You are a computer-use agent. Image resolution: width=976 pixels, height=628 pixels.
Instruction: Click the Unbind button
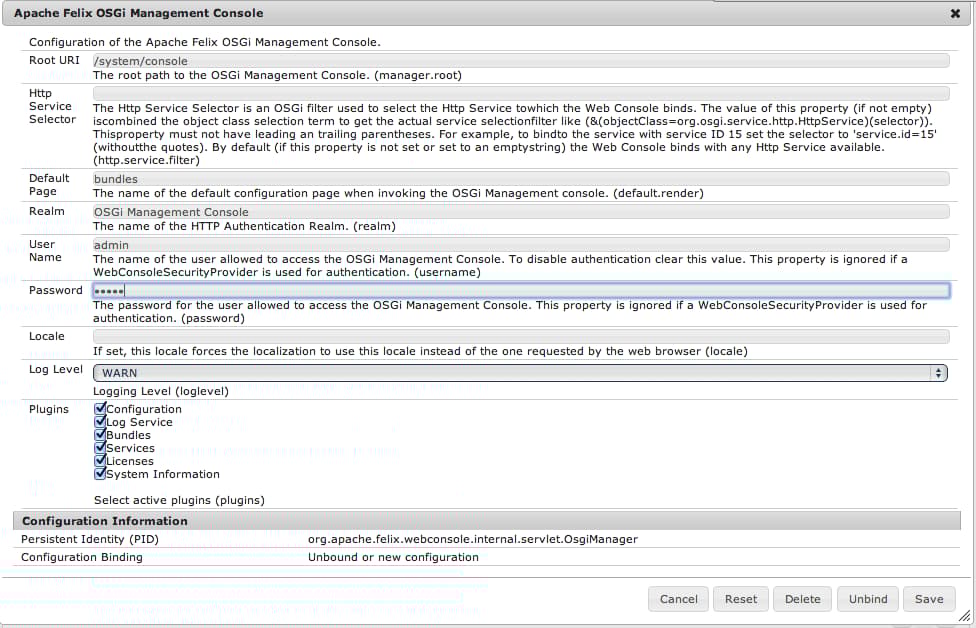(867, 598)
